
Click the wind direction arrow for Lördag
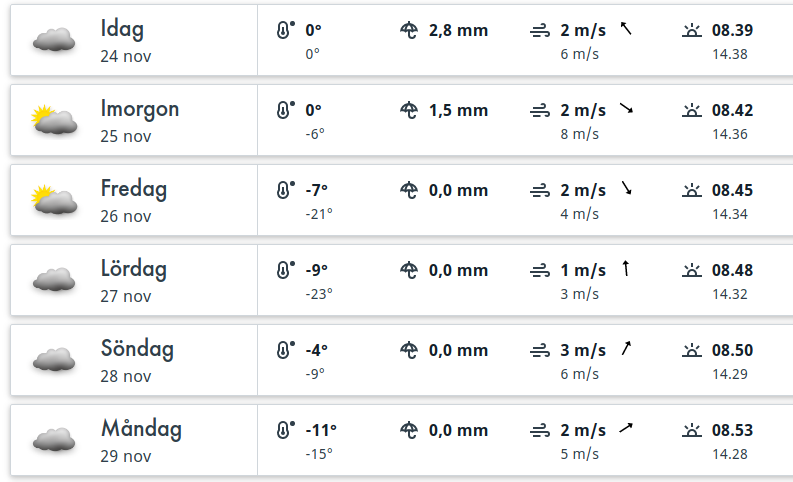tap(626, 268)
